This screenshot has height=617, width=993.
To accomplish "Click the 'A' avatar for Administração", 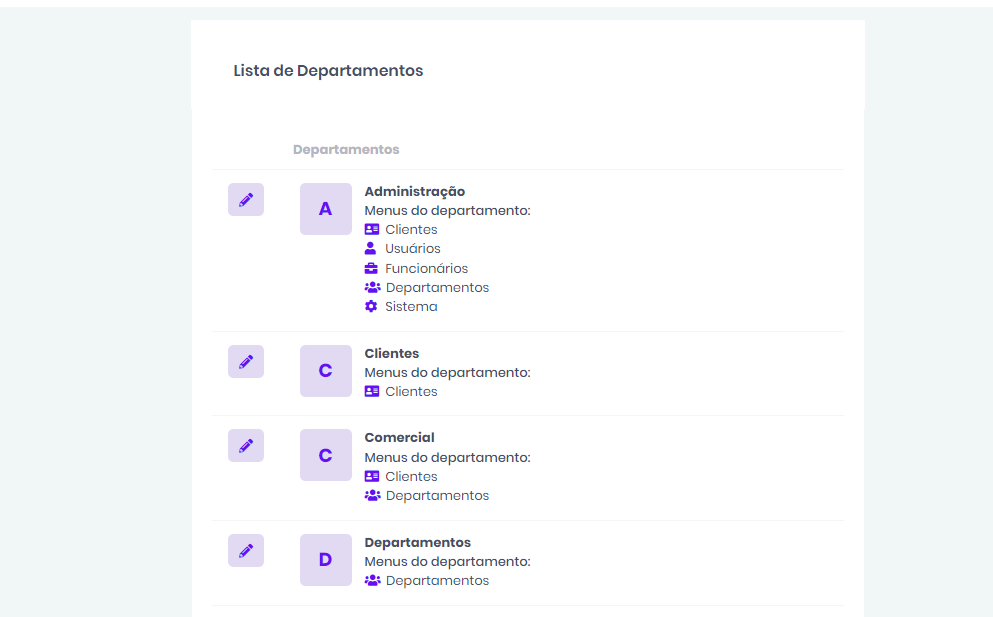I will point(325,209).
